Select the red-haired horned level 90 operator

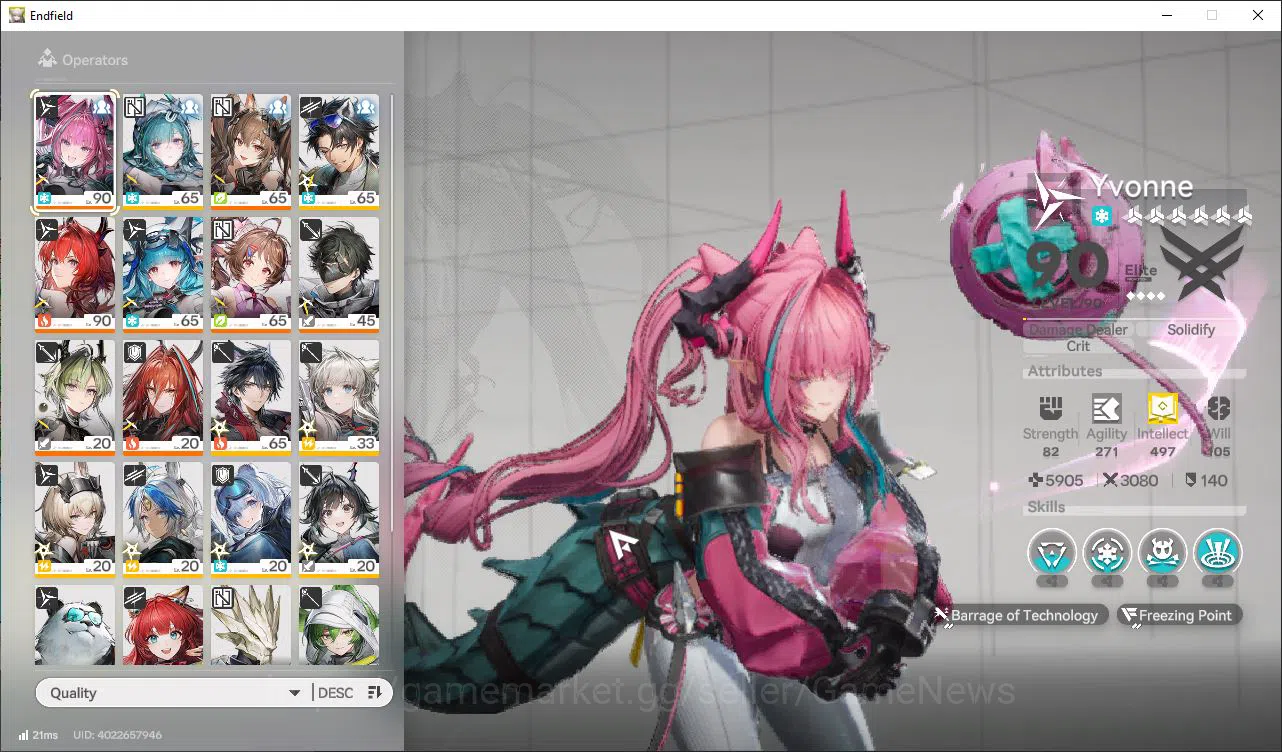(x=75, y=274)
